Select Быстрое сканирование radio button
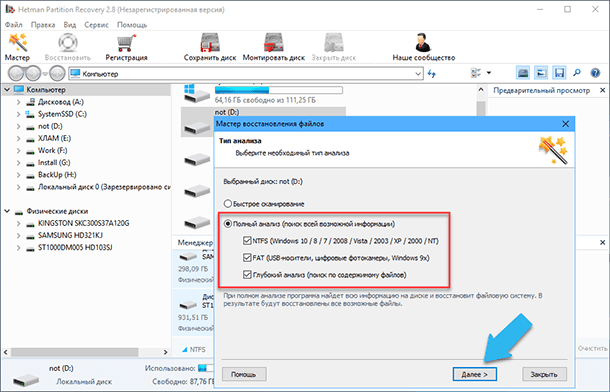 pos(228,203)
